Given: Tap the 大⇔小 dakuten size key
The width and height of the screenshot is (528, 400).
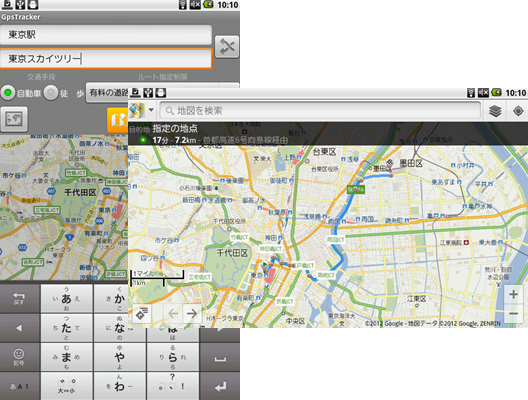Looking at the screenshot, I should click(66, 386).
